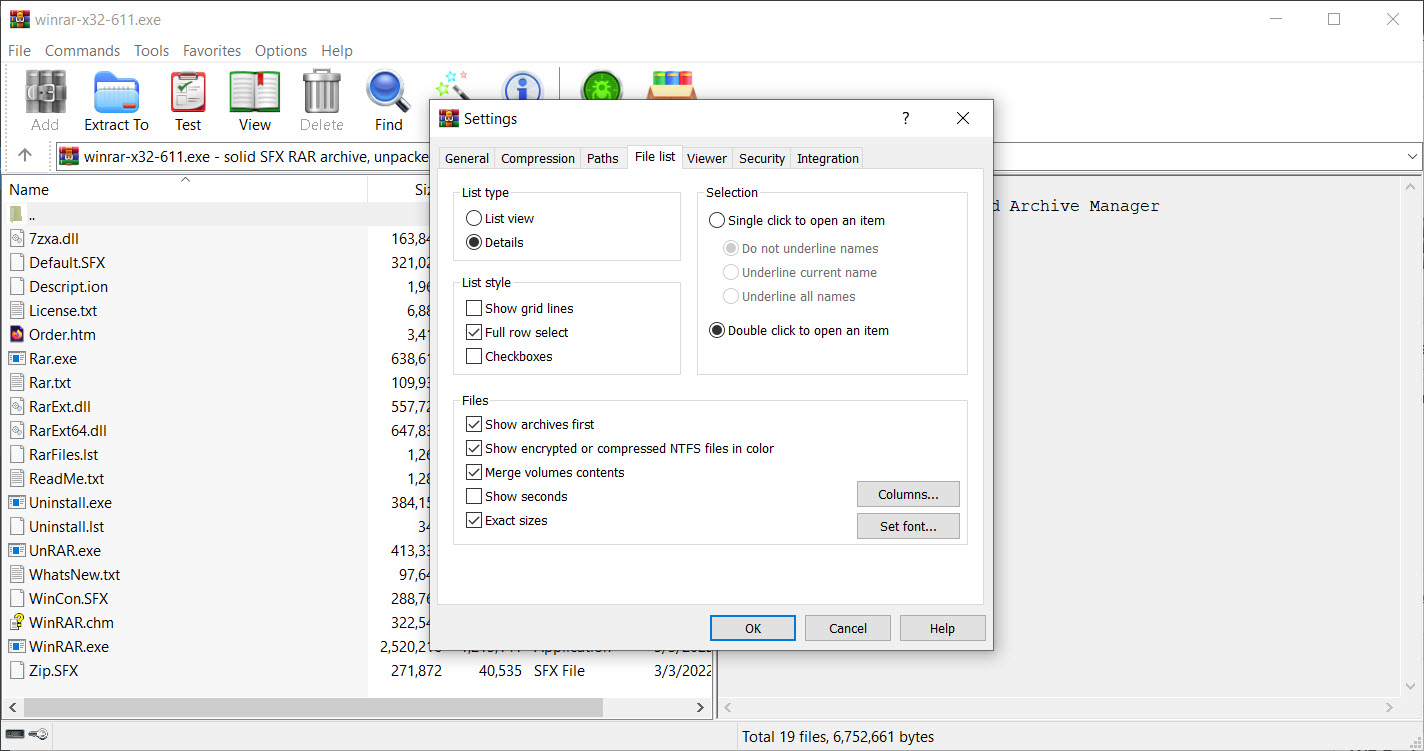The image size is (1424, 751).
Task: Enable Show seconds checkbox
Action: tap(474, 496)
